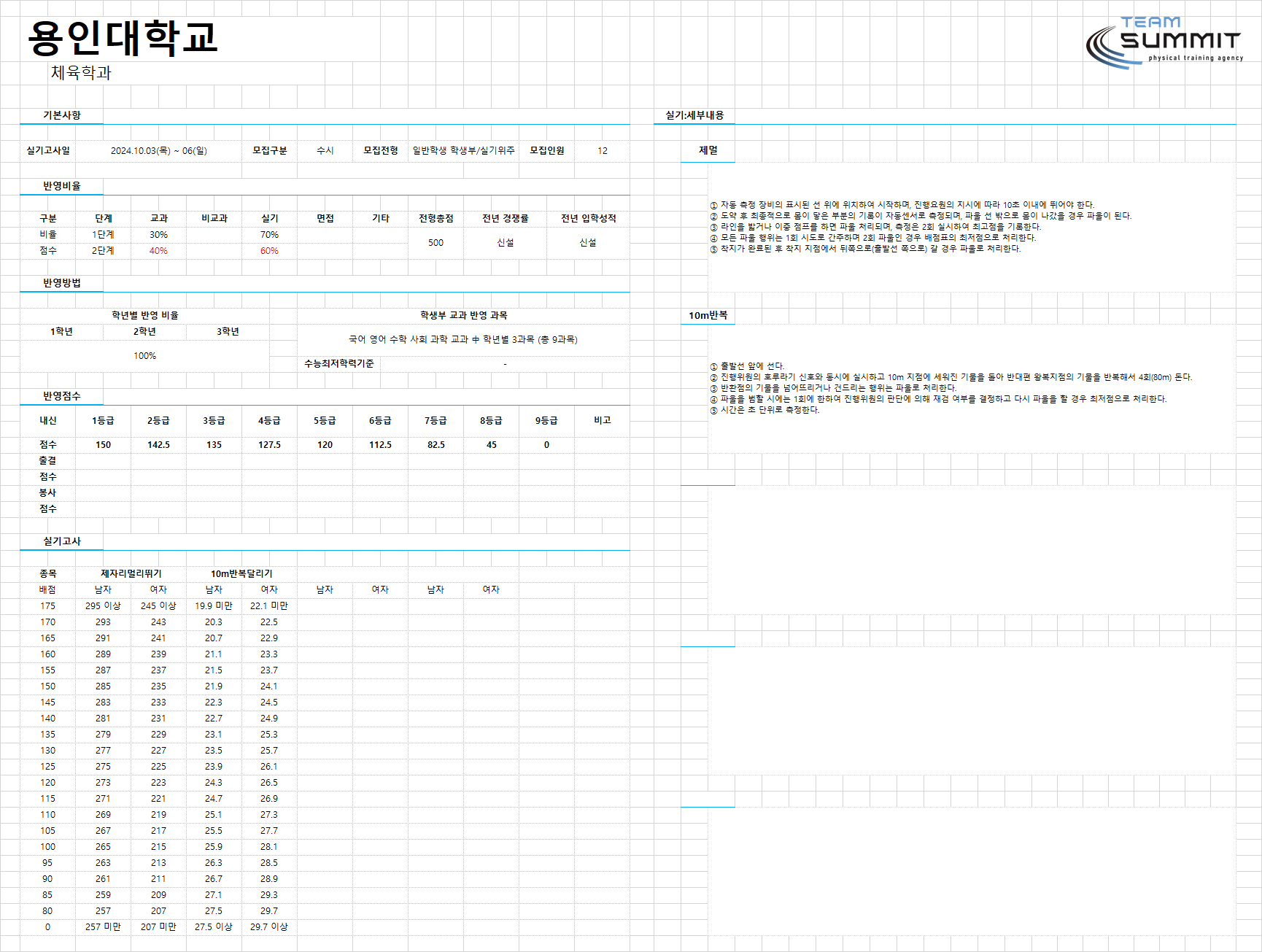Select the 체육학과 subtitle
This screenshot has width=1262, height=952.
81,72
